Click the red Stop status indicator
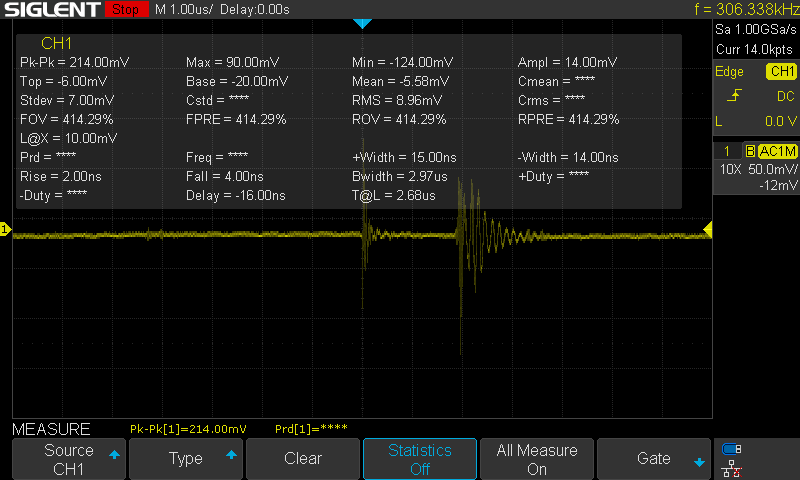The image size is (800, 480). (126, 9)
